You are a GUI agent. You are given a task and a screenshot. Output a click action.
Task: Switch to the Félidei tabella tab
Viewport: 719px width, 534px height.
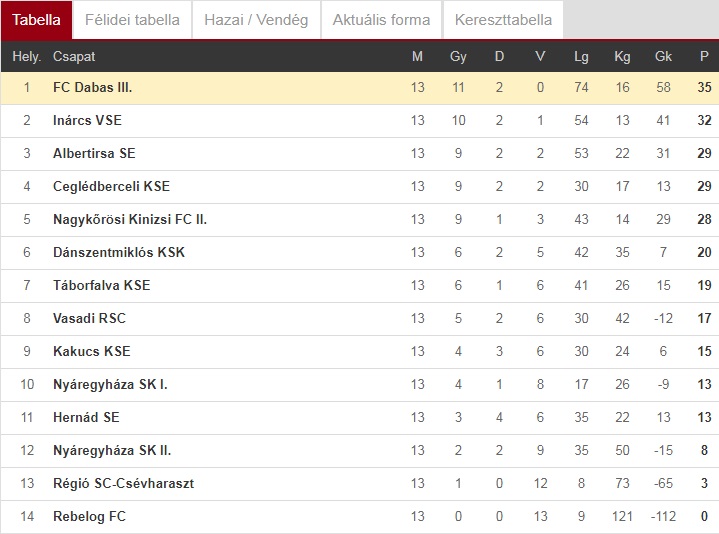(132, 20)
